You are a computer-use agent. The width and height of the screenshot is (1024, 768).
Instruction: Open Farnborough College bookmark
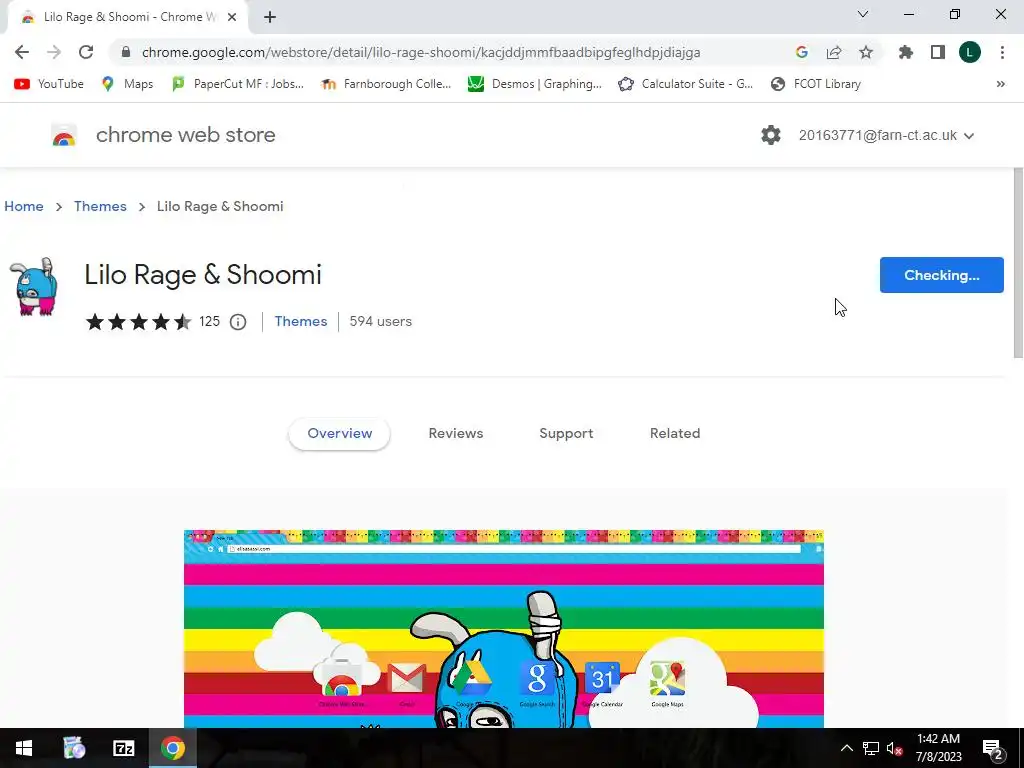point(386,84)
